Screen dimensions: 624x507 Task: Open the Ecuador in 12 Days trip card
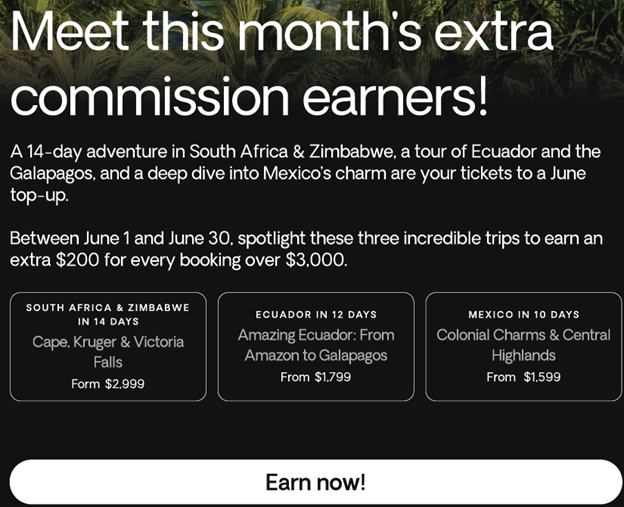pyautogui.click(x=315, y=346)
